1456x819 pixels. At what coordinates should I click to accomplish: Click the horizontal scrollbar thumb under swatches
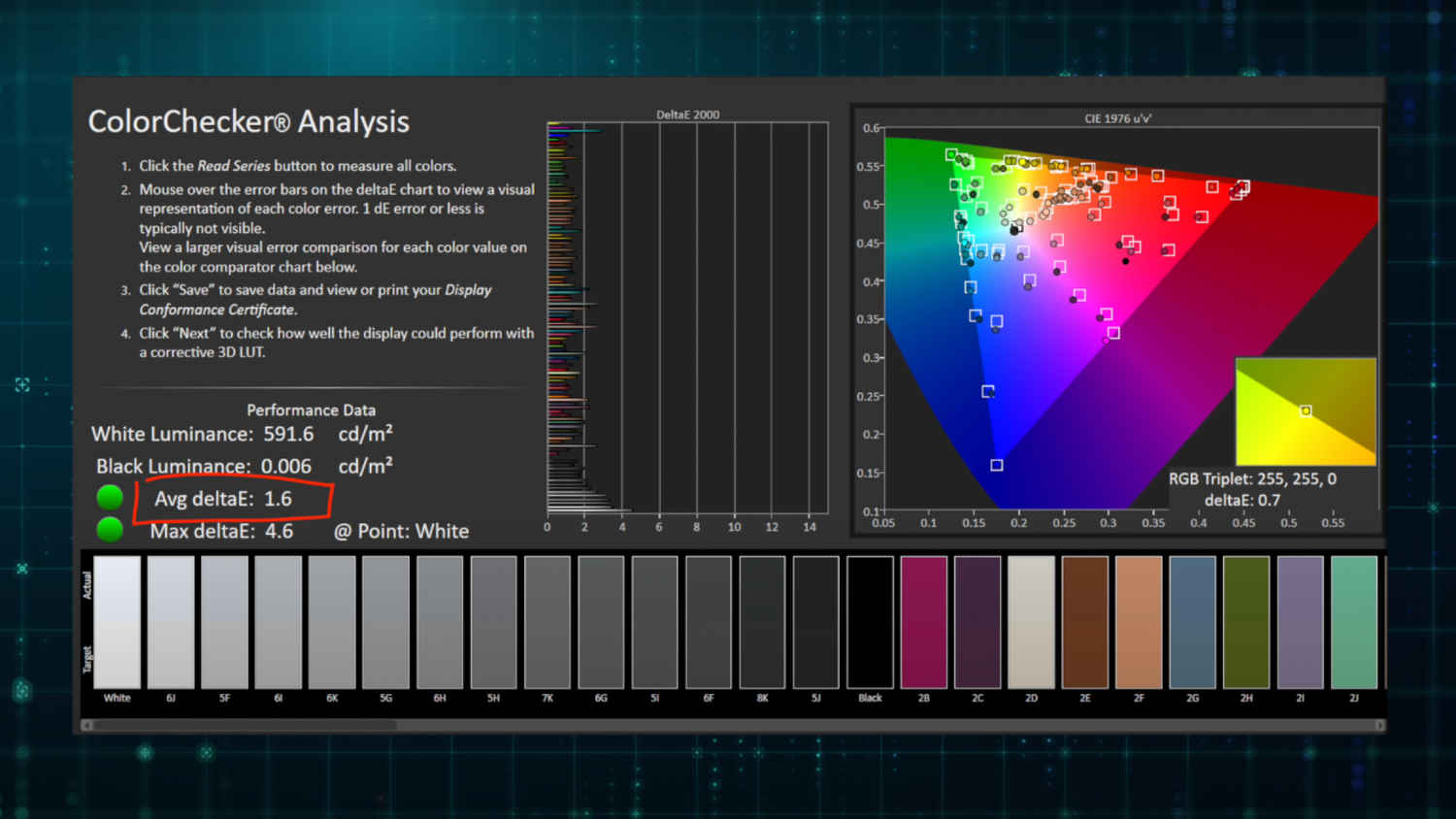pyautogui.click(x=245, y=725)
